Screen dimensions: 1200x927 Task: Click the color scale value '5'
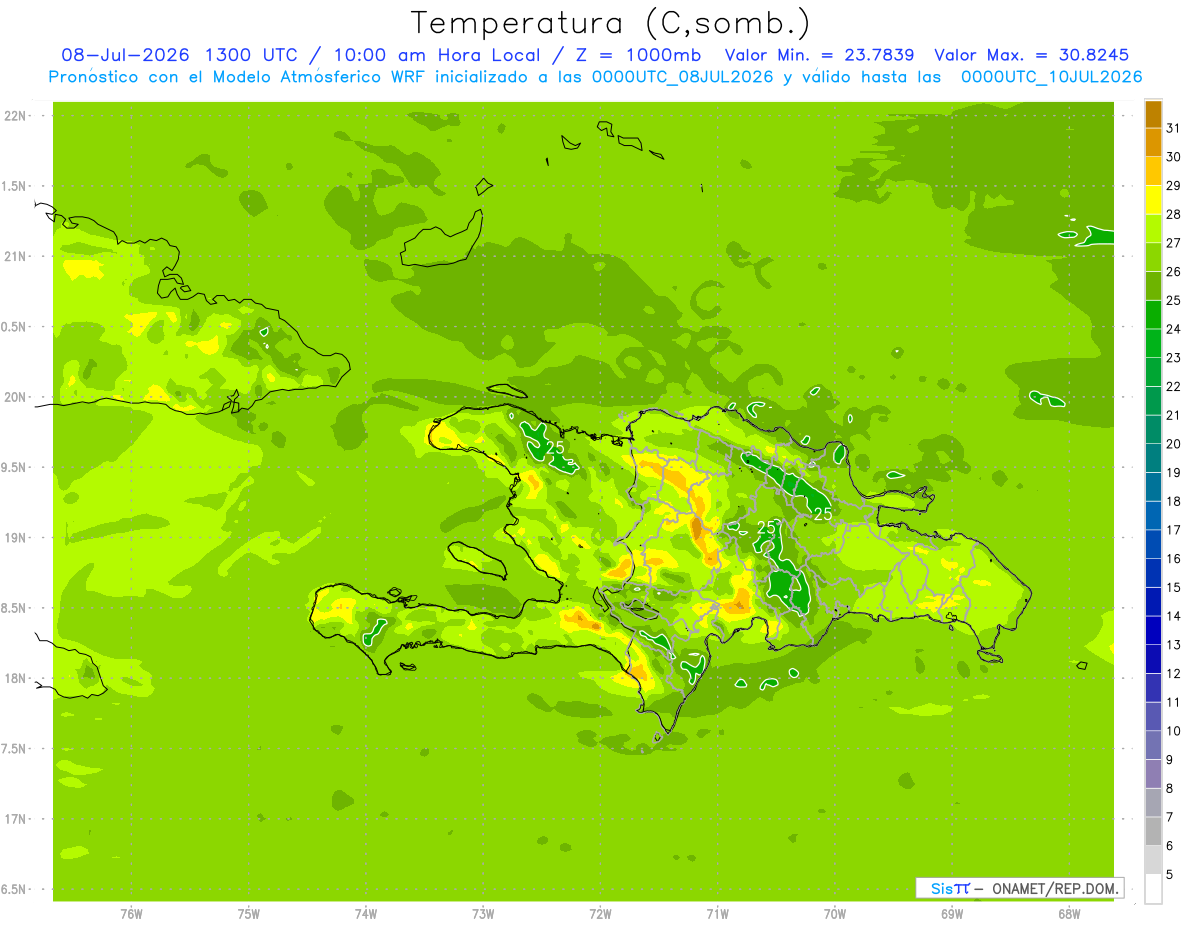pos(1170,874)
